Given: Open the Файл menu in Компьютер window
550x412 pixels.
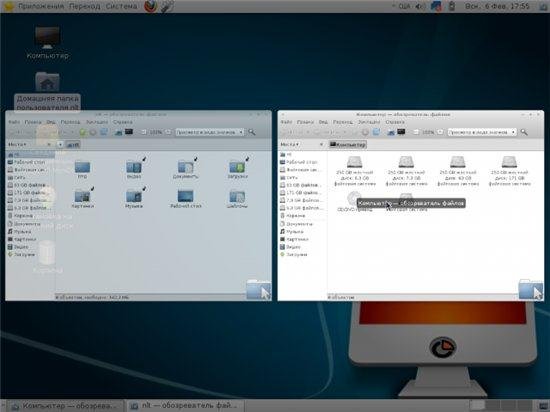Looking at the screenshot, I should (286, 122).
